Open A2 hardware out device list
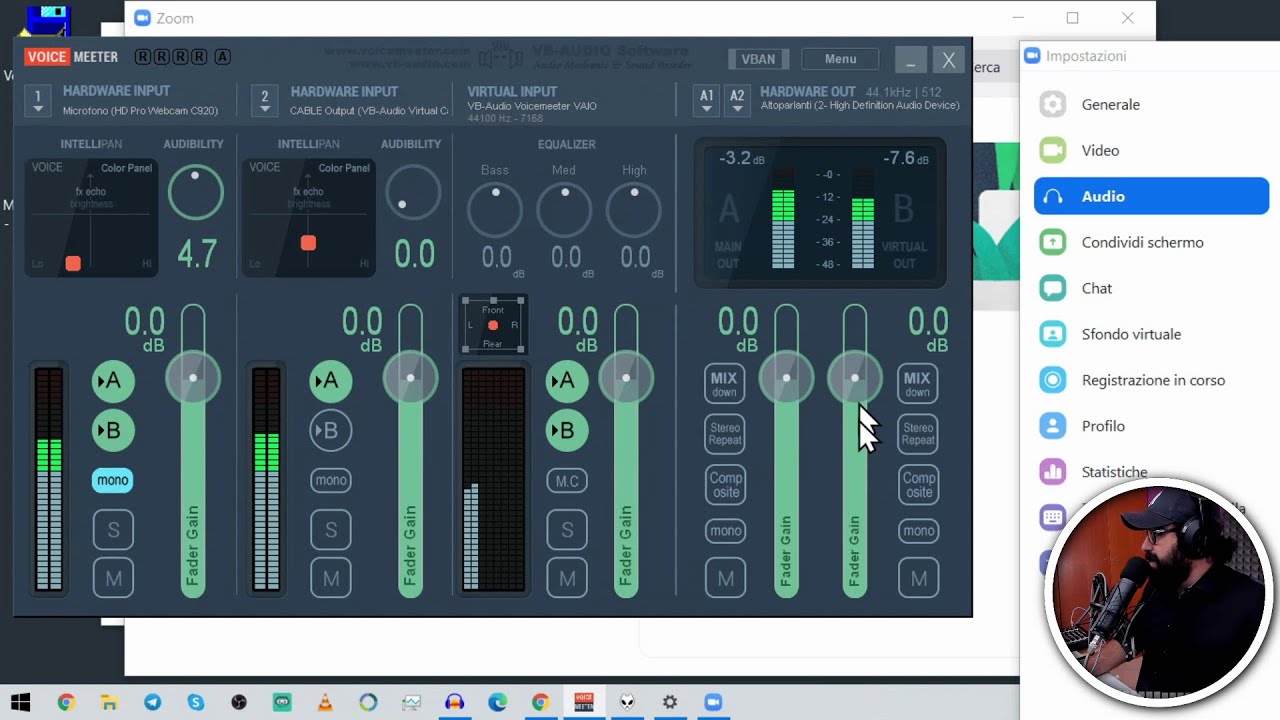The width and height of the screenshot is (1280, 720). click(x=737, y=101)
